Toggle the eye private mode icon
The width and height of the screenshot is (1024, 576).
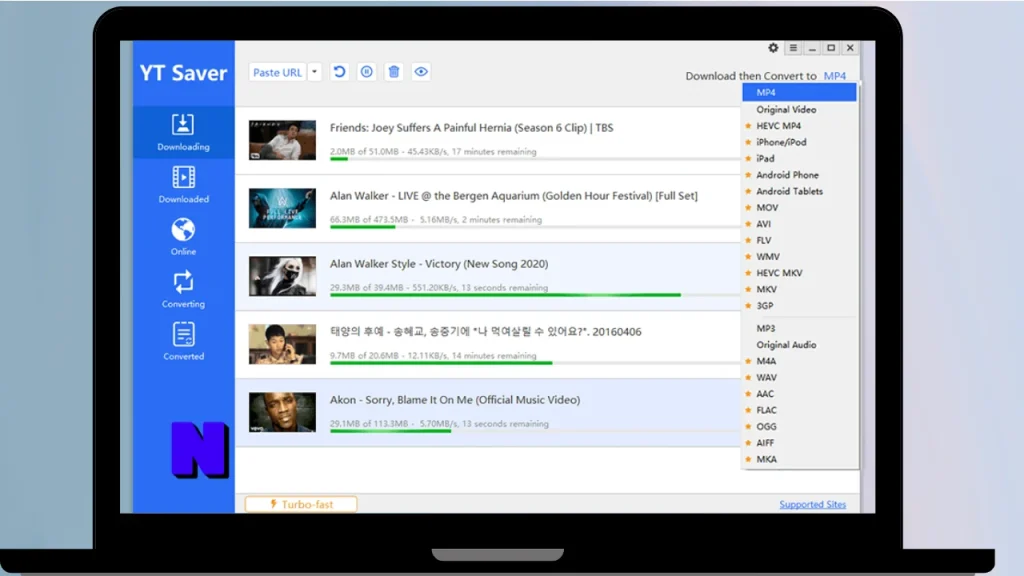coord(421,72)
